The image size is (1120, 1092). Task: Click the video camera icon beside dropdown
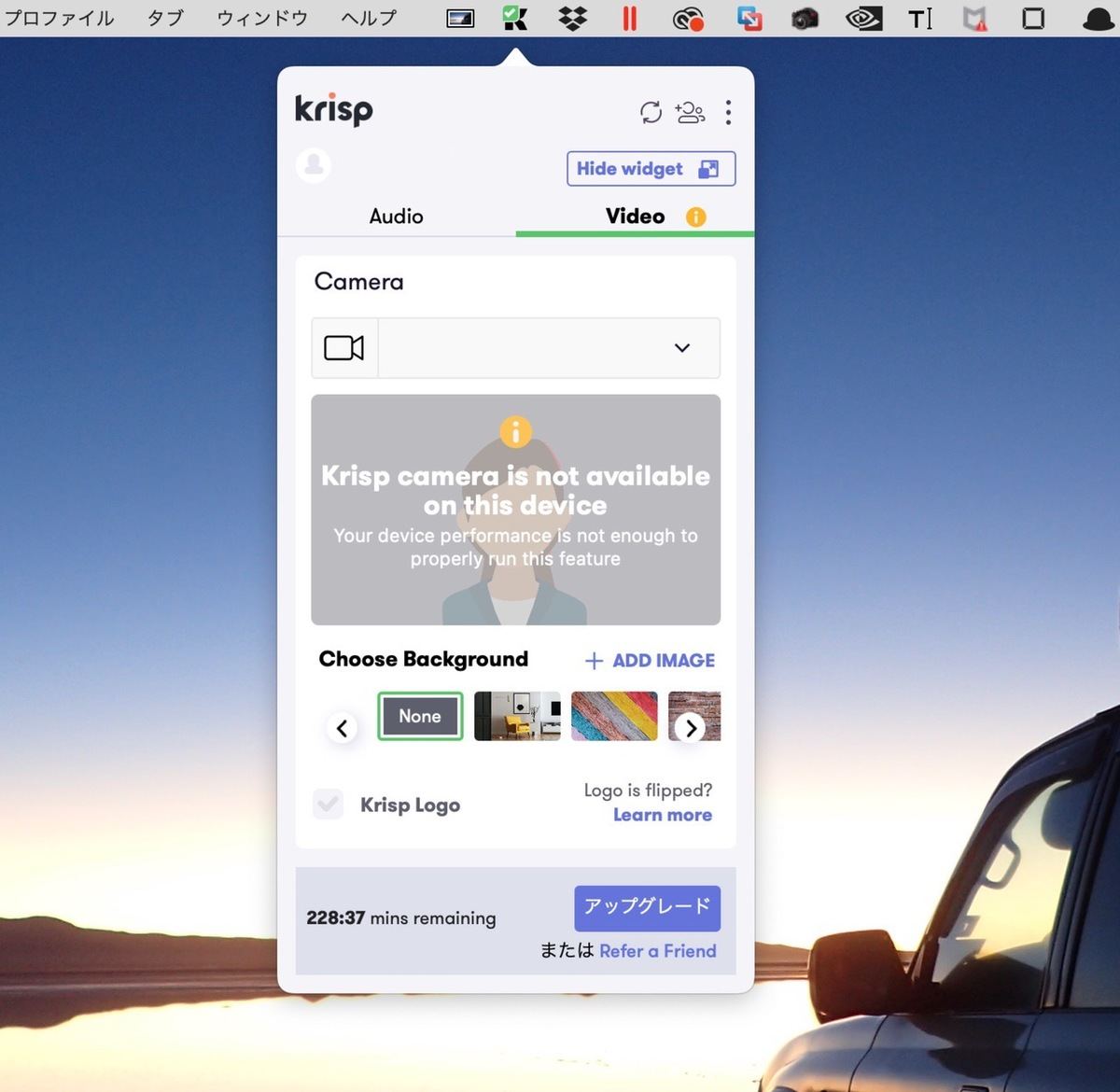344,348
